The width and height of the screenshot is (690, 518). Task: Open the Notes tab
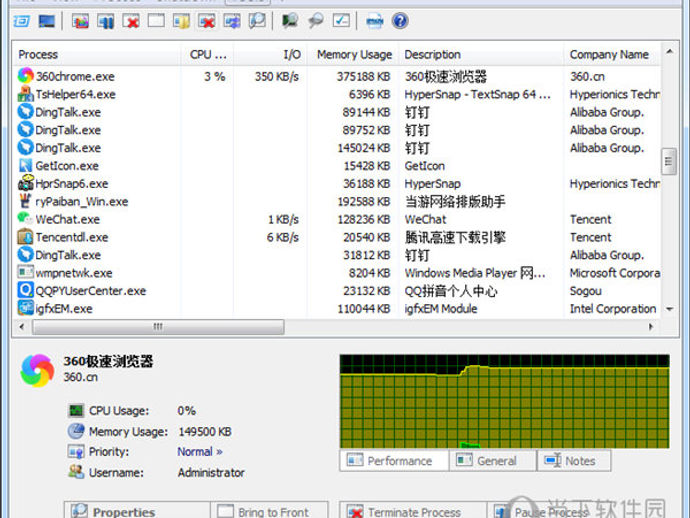(574, 461)
